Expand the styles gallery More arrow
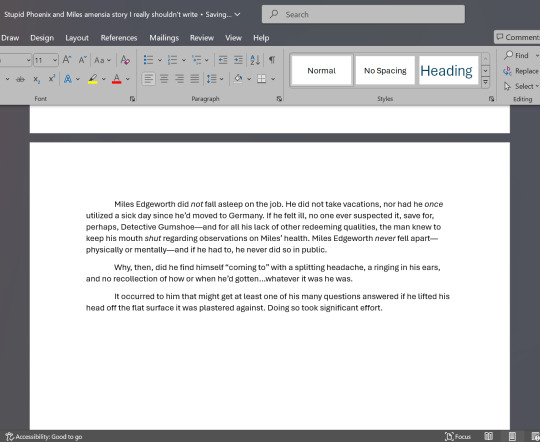 coord(486,82)
